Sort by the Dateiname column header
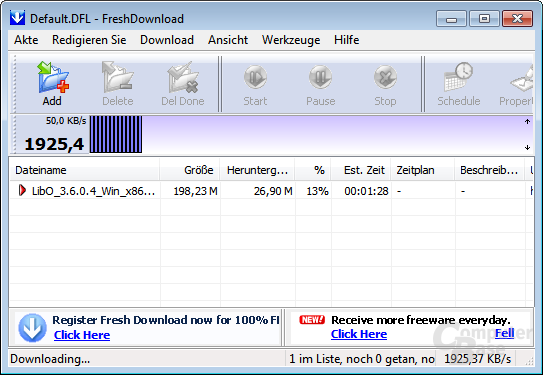 tap(84, 170)
